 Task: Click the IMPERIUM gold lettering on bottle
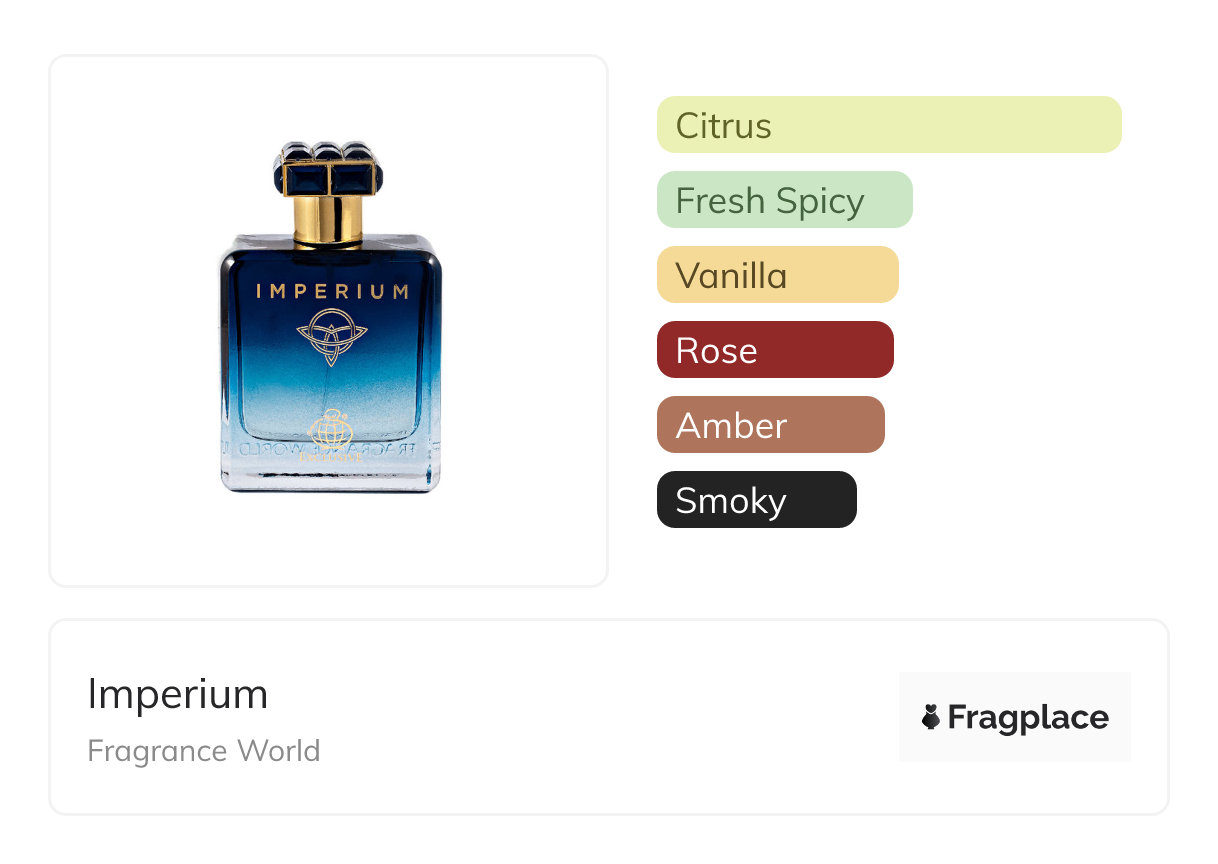332,292
